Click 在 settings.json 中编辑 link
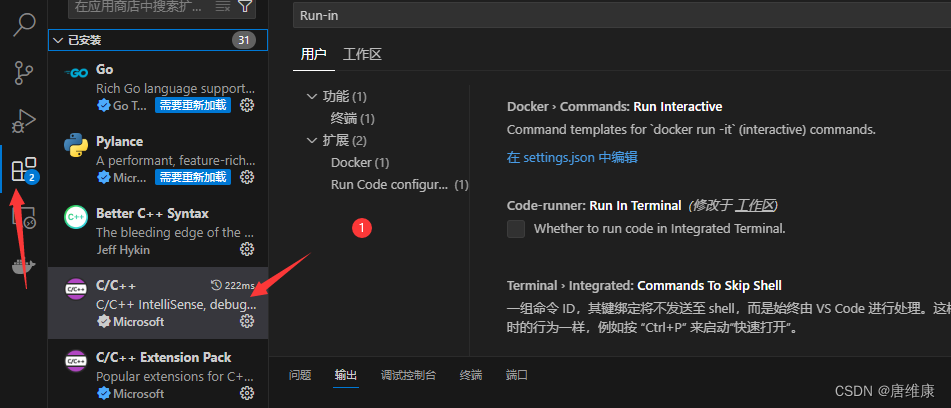Screen dimensions: 951x408 (572, 158)
